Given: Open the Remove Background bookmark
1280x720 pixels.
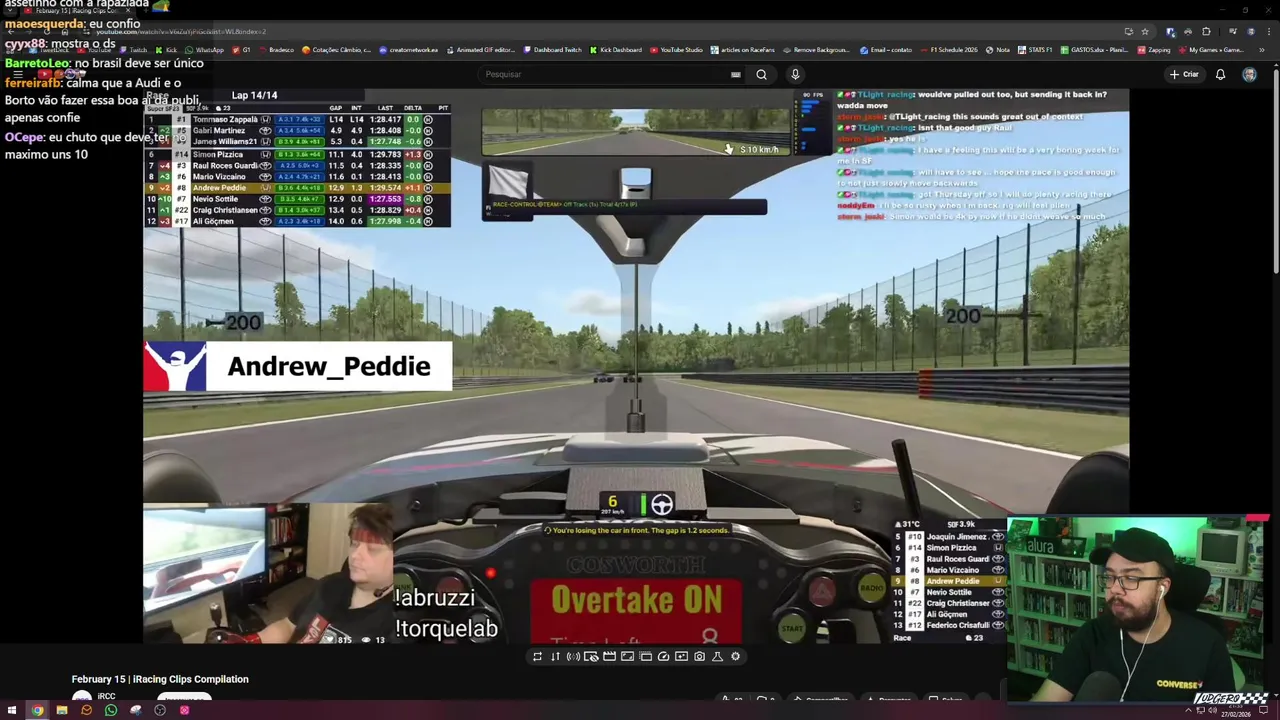Looking at the screenshot, I should coord(816,50).
